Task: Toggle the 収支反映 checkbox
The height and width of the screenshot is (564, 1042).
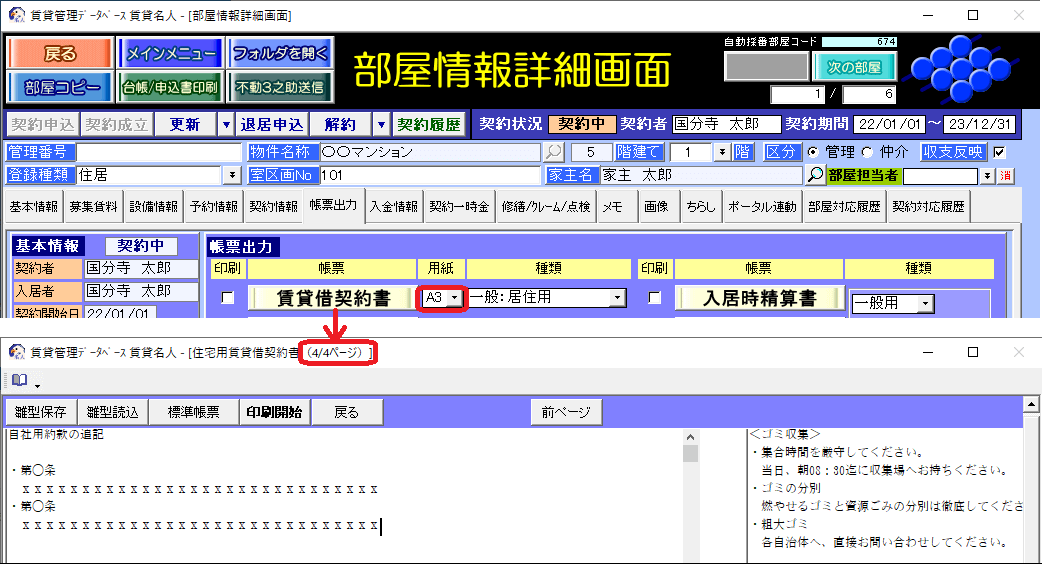Action: [999, 153]
